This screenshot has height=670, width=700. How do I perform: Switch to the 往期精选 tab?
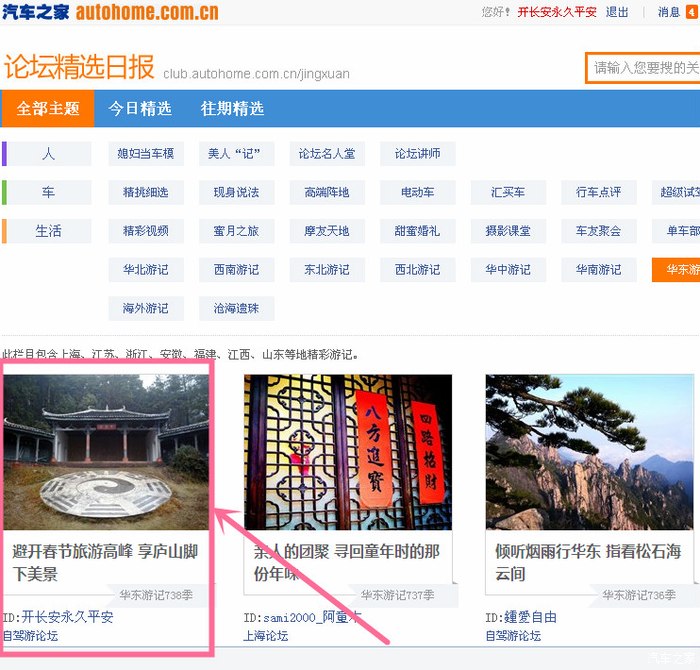pyautogui.click(x=232, y=109)
